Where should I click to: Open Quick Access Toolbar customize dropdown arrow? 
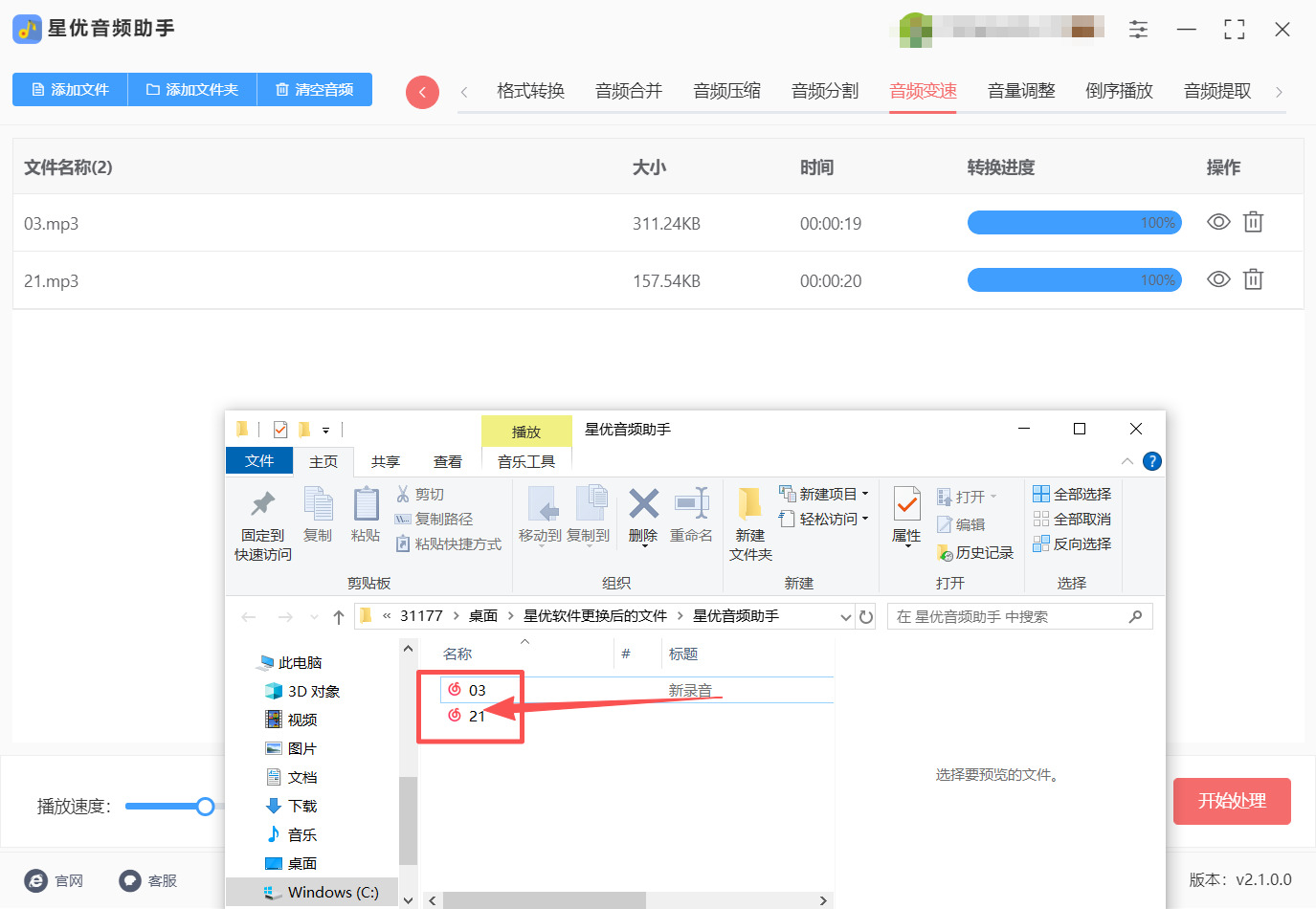(x=325, y=431)
